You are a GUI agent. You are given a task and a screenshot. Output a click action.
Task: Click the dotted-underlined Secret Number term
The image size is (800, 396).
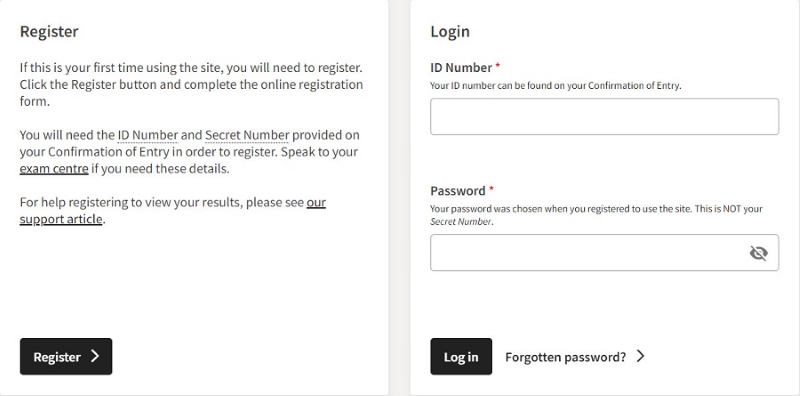pos(247,135)
